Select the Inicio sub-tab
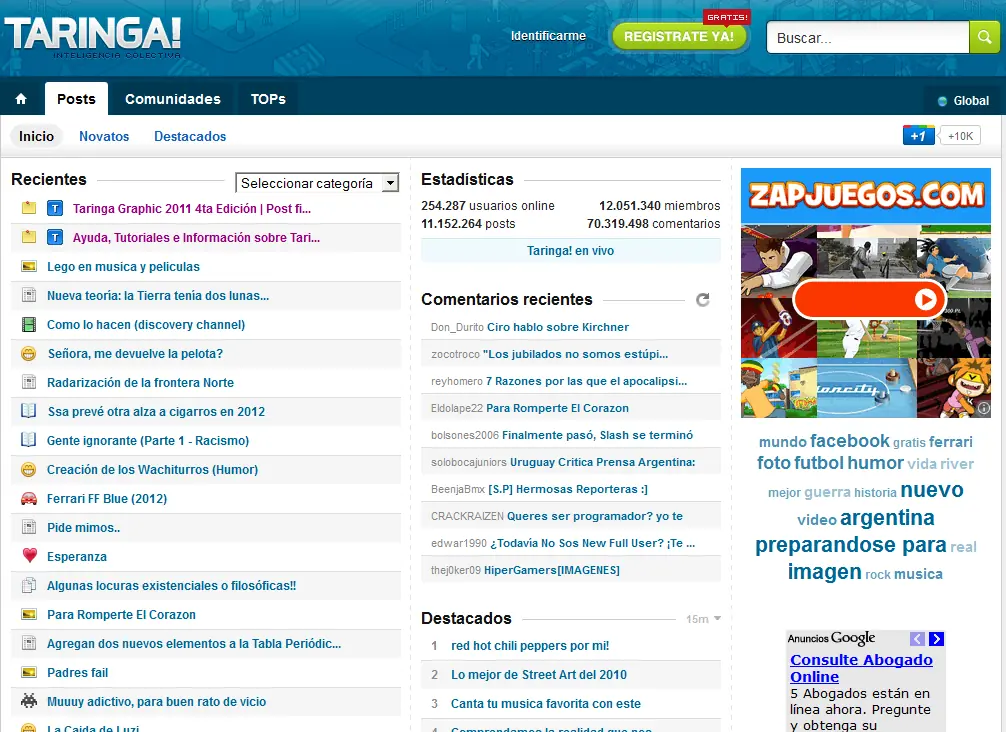Screen dimensions: 1006x732 point(37,136)
